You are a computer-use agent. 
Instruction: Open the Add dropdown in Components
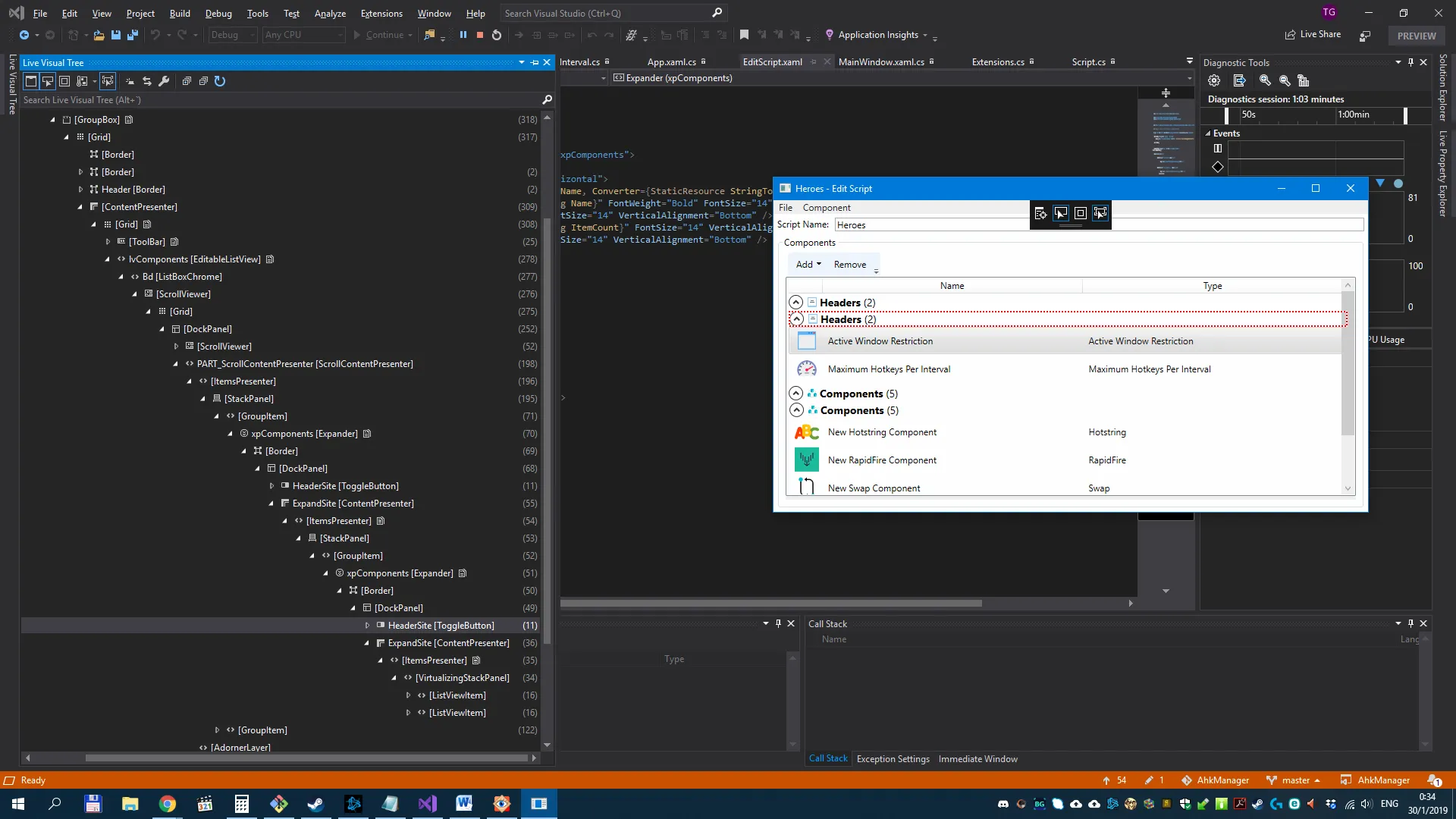tap(808, 265)
